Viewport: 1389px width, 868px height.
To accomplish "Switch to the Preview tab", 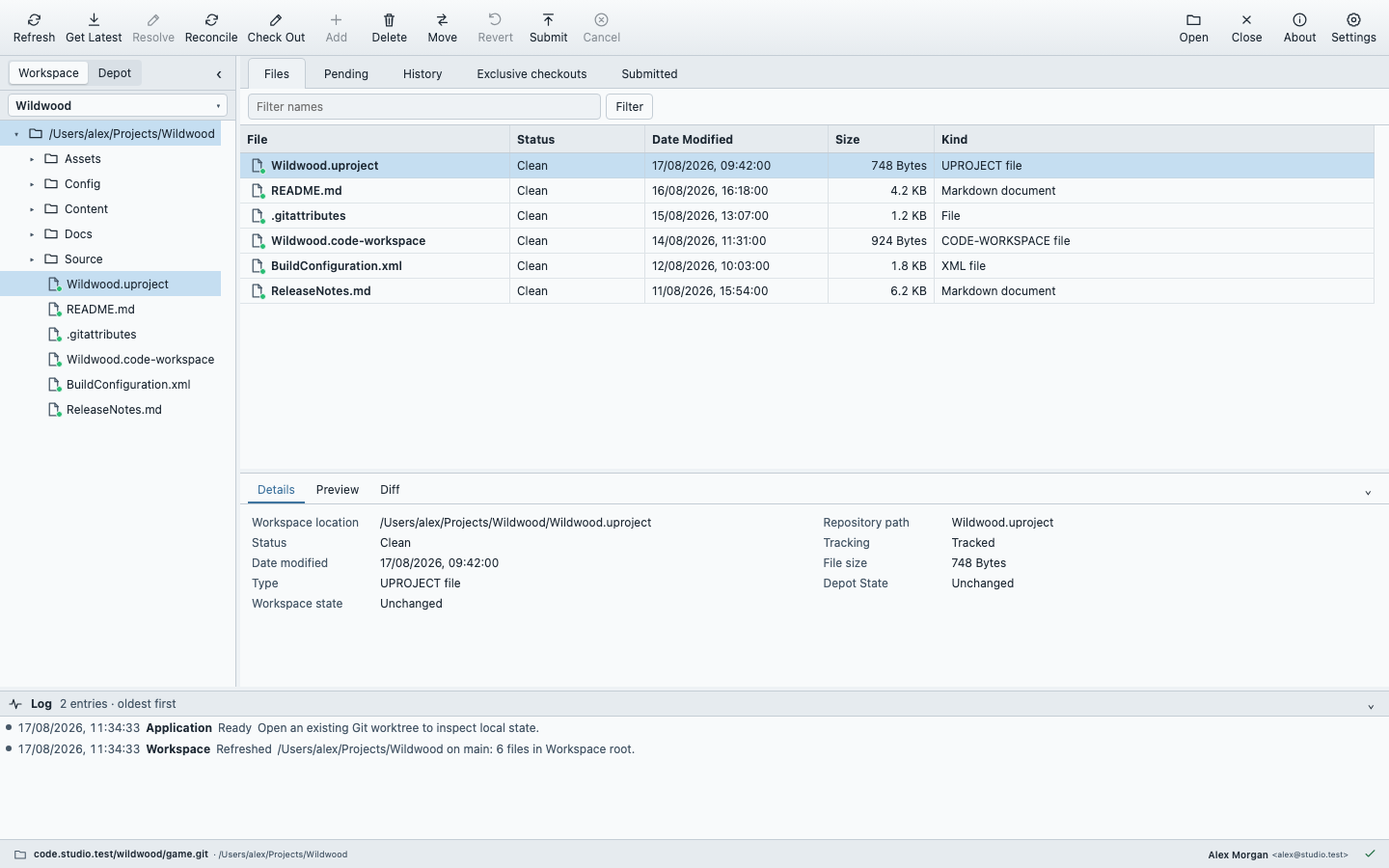I will click(338, 490).
